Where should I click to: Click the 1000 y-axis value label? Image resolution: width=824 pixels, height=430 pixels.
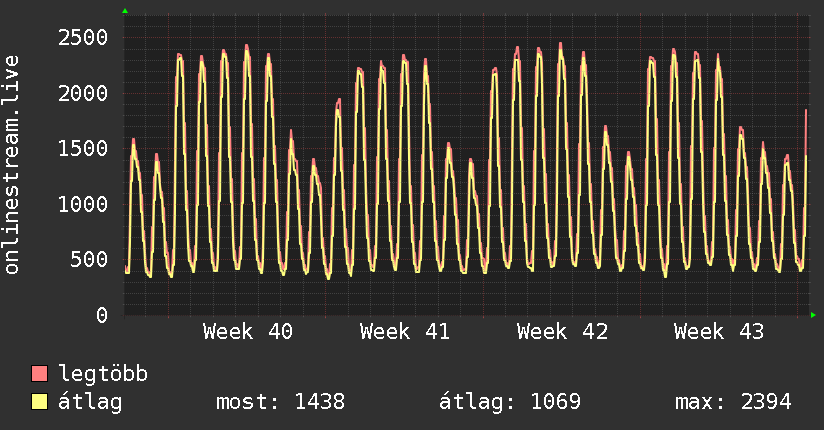83,204
